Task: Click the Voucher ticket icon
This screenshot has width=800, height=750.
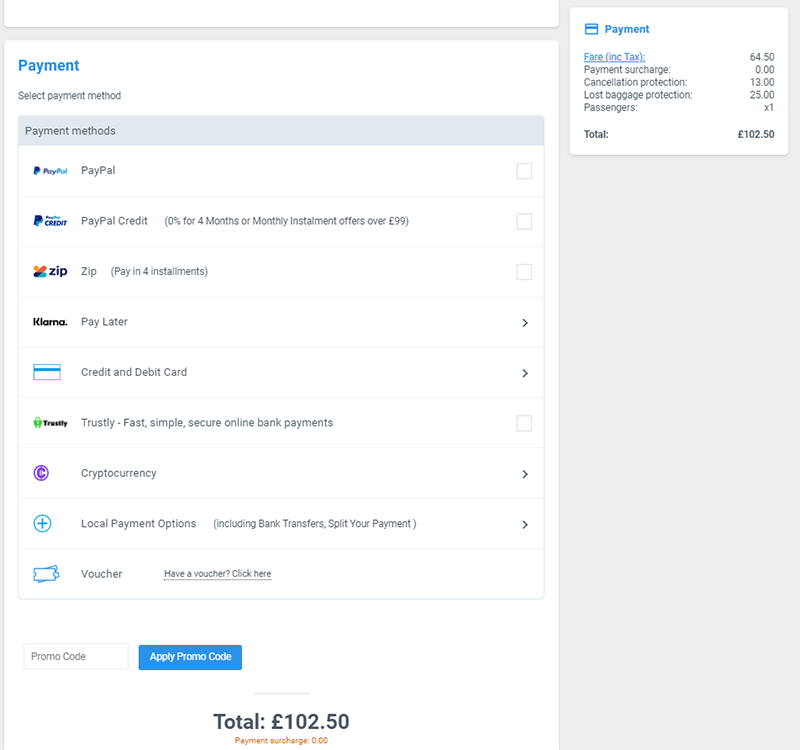Action: click(x=46, y=574)
